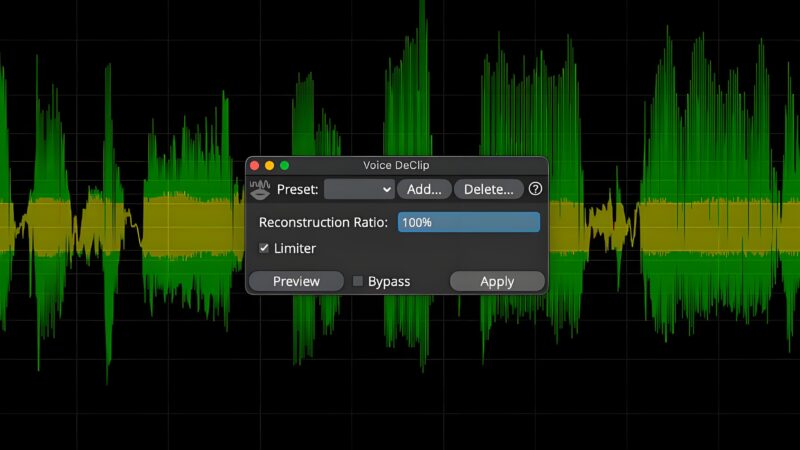The image size is (800, 450).
Task: Click the Preset: label
Action: coord(297,189)
